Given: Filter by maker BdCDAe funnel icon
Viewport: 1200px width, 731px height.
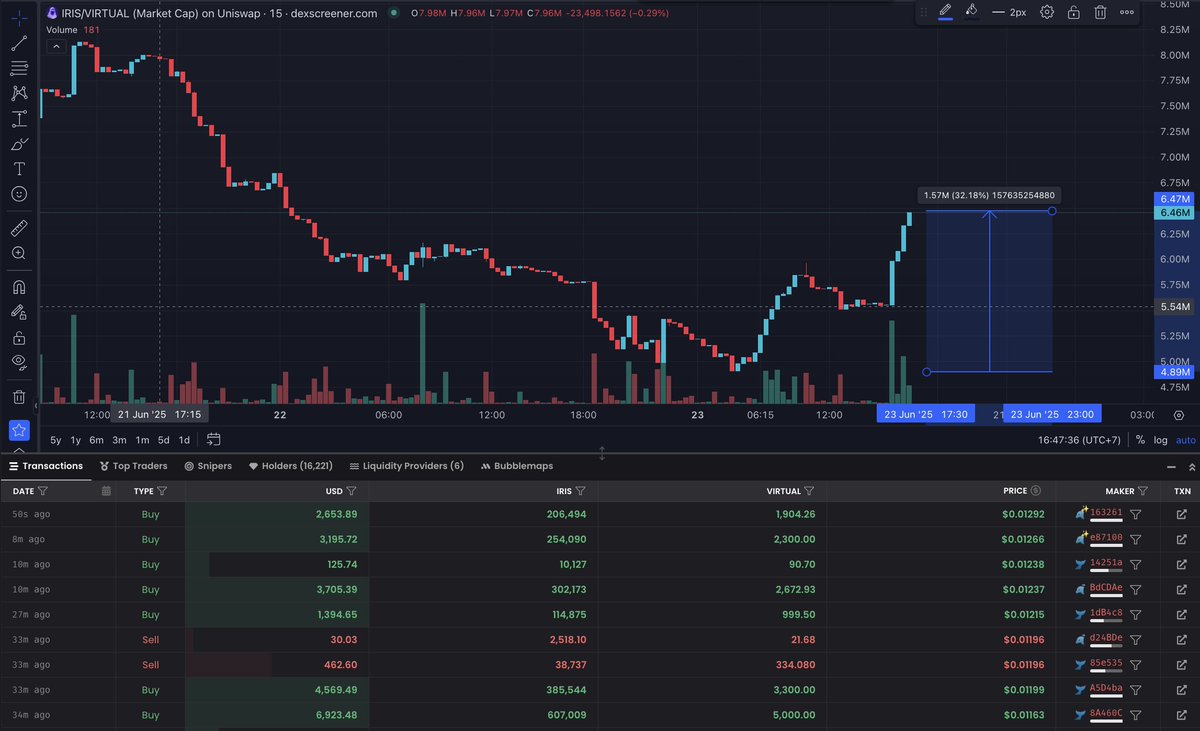Looking at the screenshot, I should tap(1135, 589).
